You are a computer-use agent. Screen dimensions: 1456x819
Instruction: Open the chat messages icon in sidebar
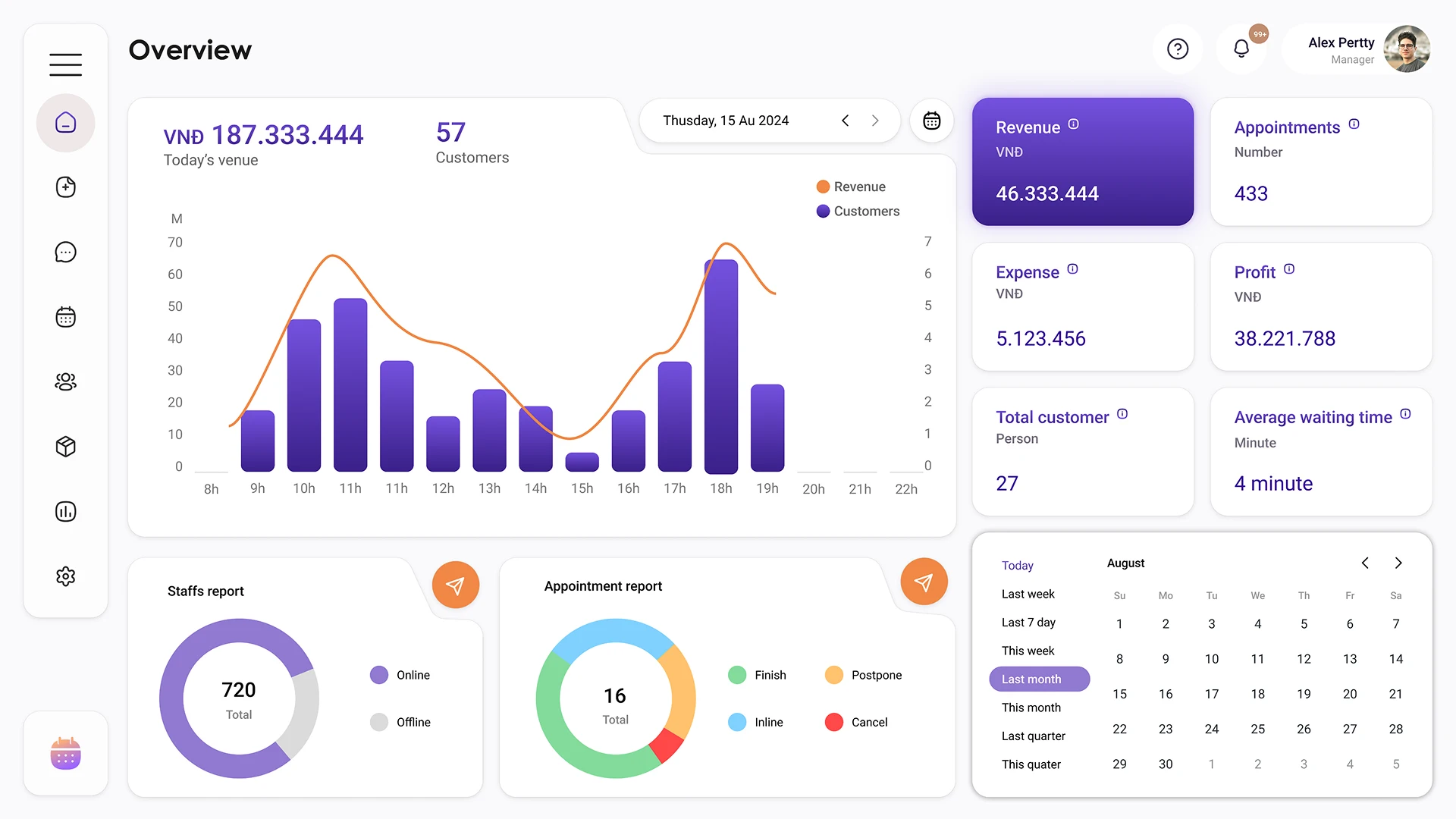pyautogui.click(x=65, y=252)
